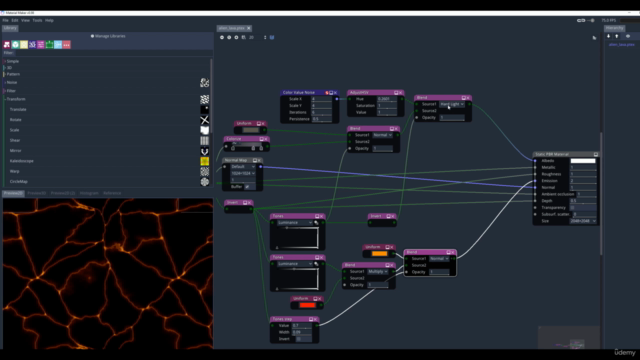
Task: Click the orange Uniform color swatch
Action: tap(379, 253)
